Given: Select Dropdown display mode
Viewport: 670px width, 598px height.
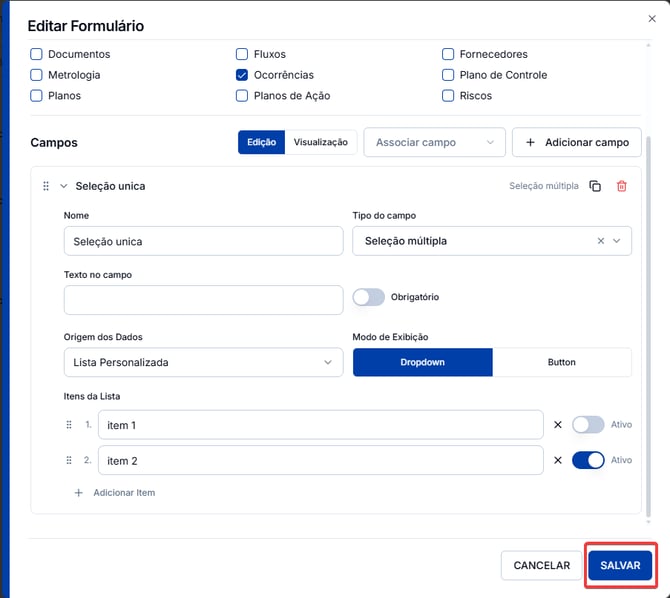Looking at the screenshot, I should click(x=423, y=362).
